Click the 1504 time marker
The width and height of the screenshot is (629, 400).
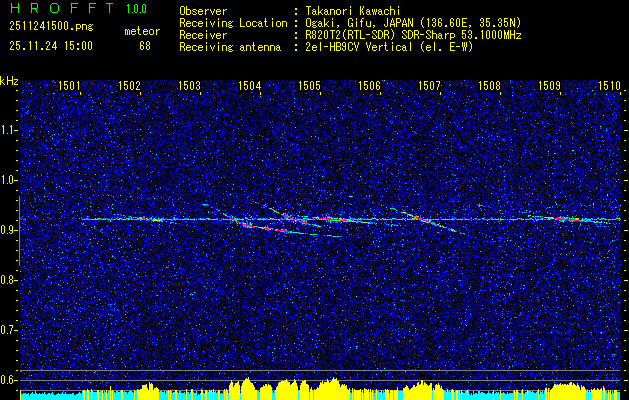[x=250, y=85]
